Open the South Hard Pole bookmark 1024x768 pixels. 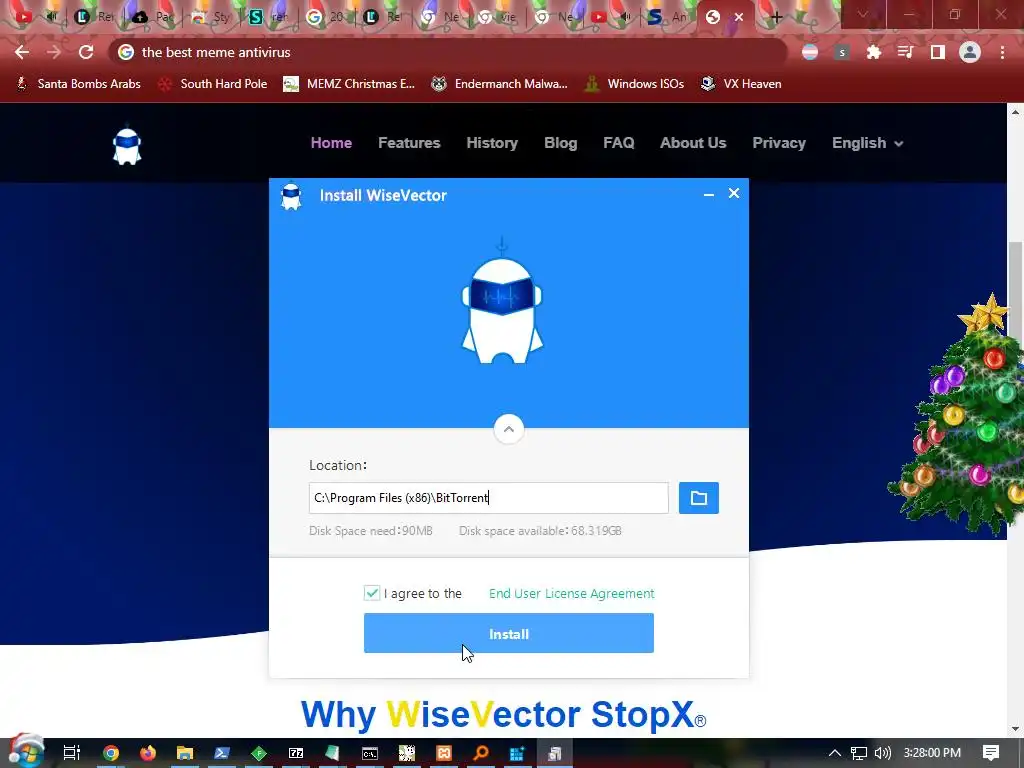[x=213, y=84]
